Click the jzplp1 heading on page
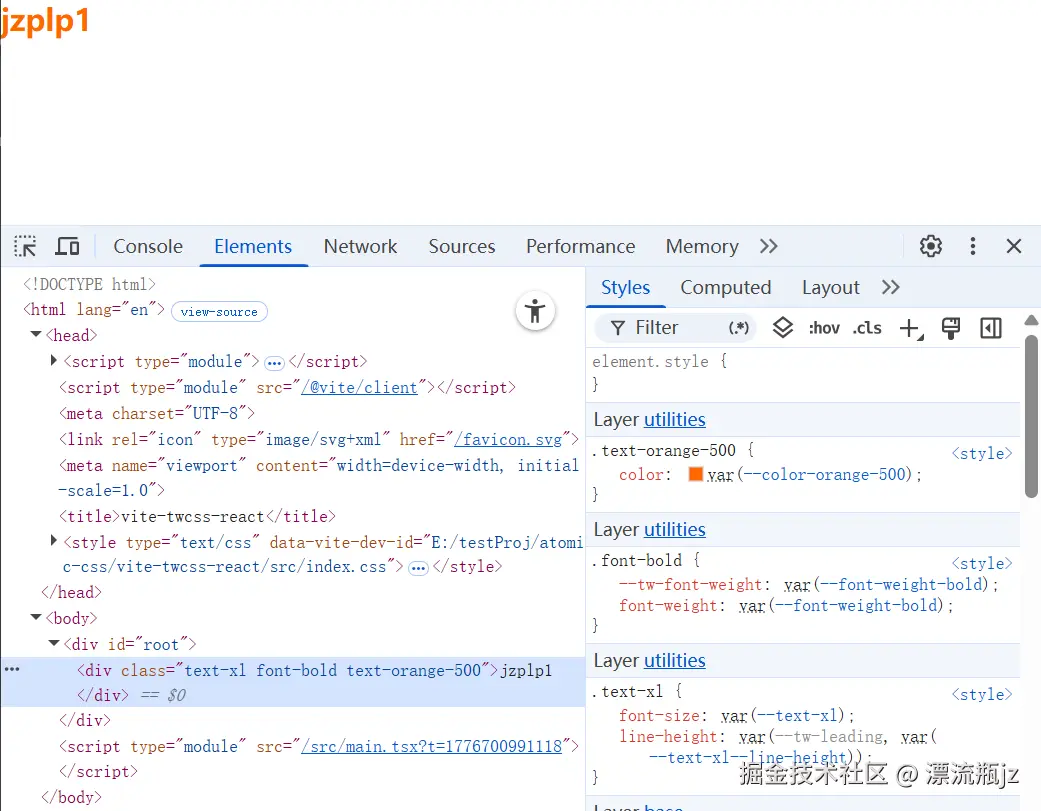 click(x=44, y=20)
